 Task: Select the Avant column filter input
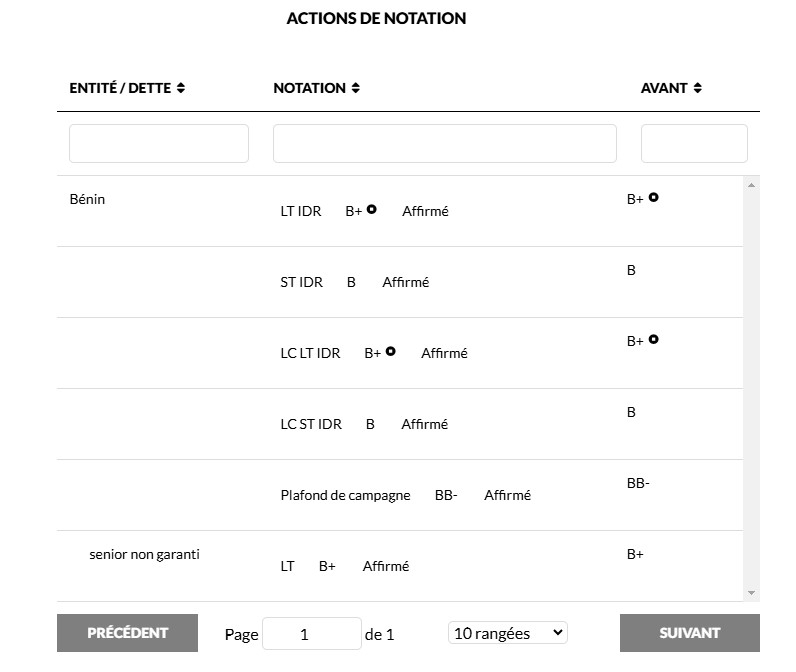point(693,143)
